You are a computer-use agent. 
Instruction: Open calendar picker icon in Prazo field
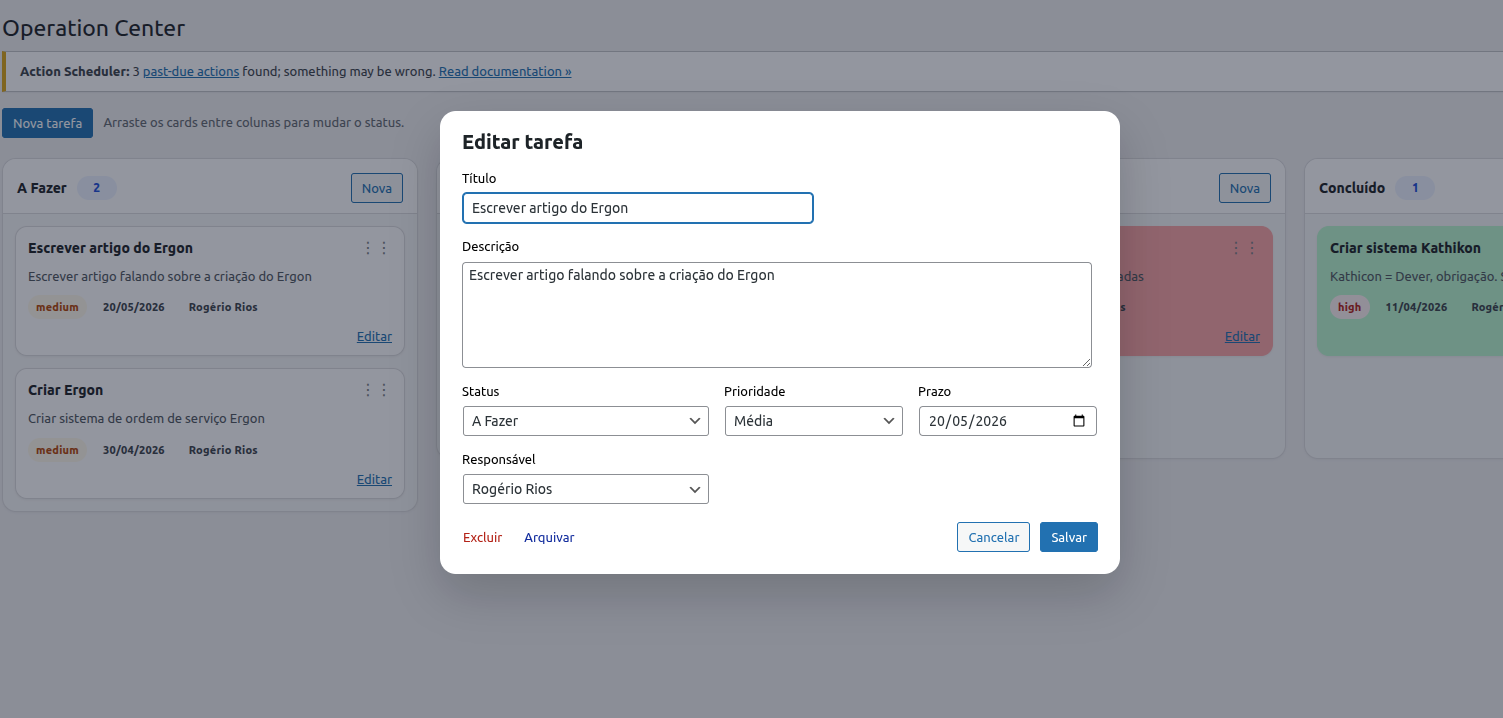click(x=1078, y=421)
